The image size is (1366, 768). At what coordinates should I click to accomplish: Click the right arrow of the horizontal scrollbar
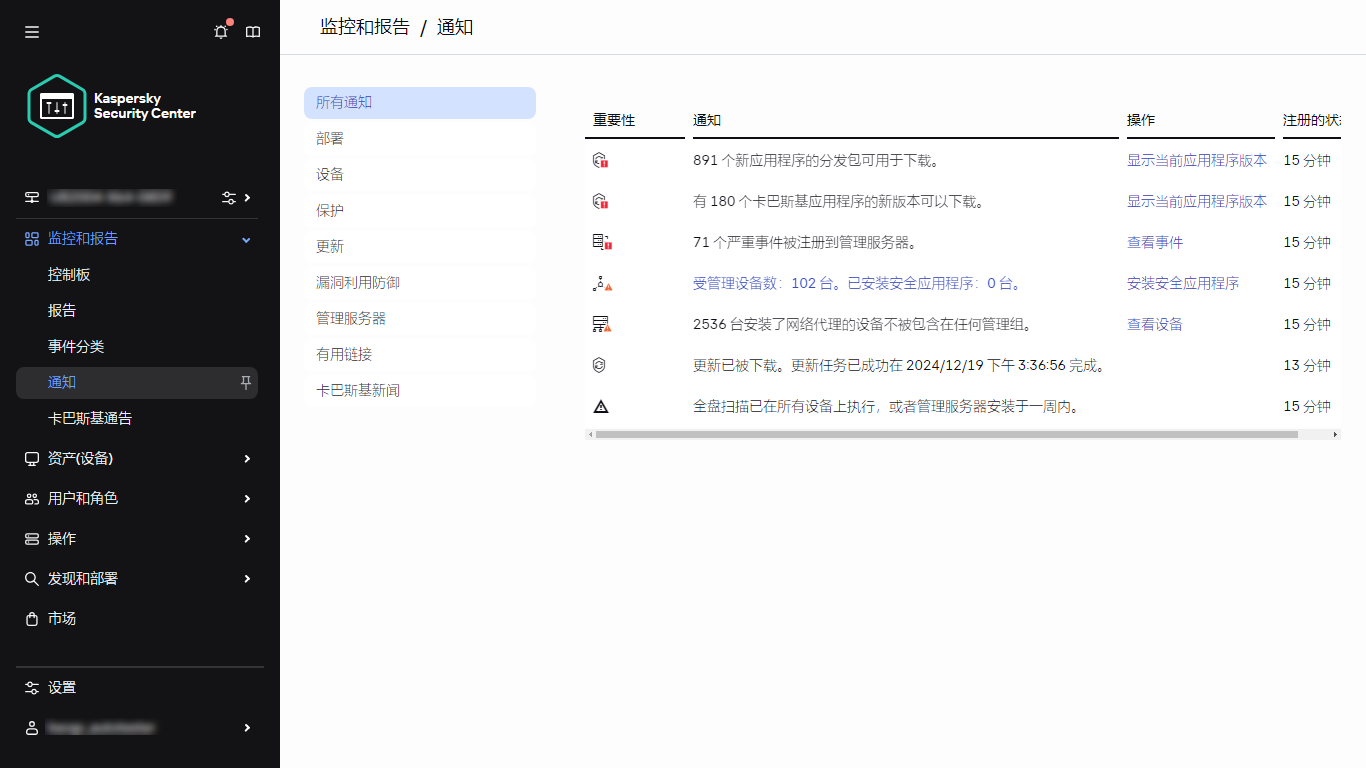1334,435
